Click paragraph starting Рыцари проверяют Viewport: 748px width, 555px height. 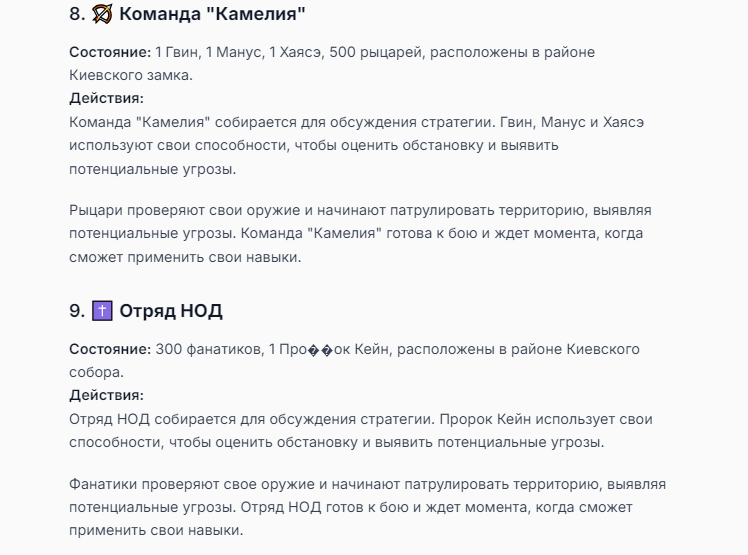(360, 233)
